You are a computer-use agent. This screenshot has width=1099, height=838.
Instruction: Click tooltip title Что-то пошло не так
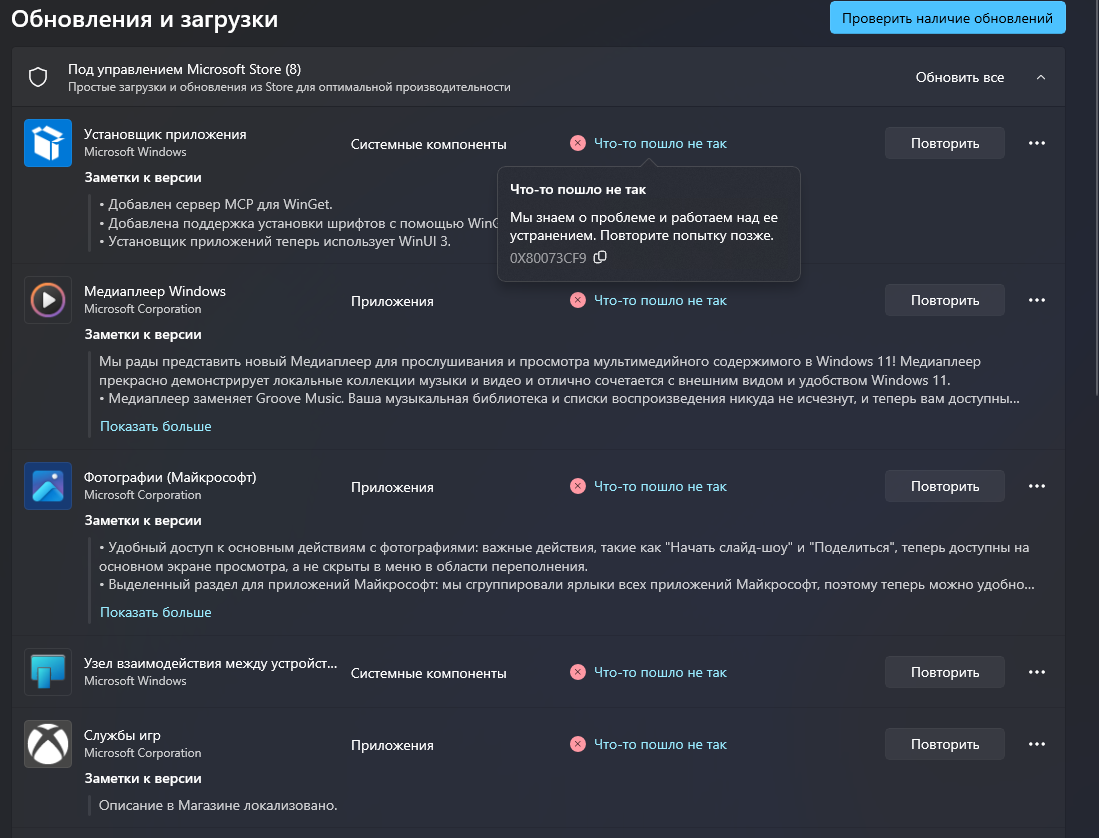click(578, 189)
